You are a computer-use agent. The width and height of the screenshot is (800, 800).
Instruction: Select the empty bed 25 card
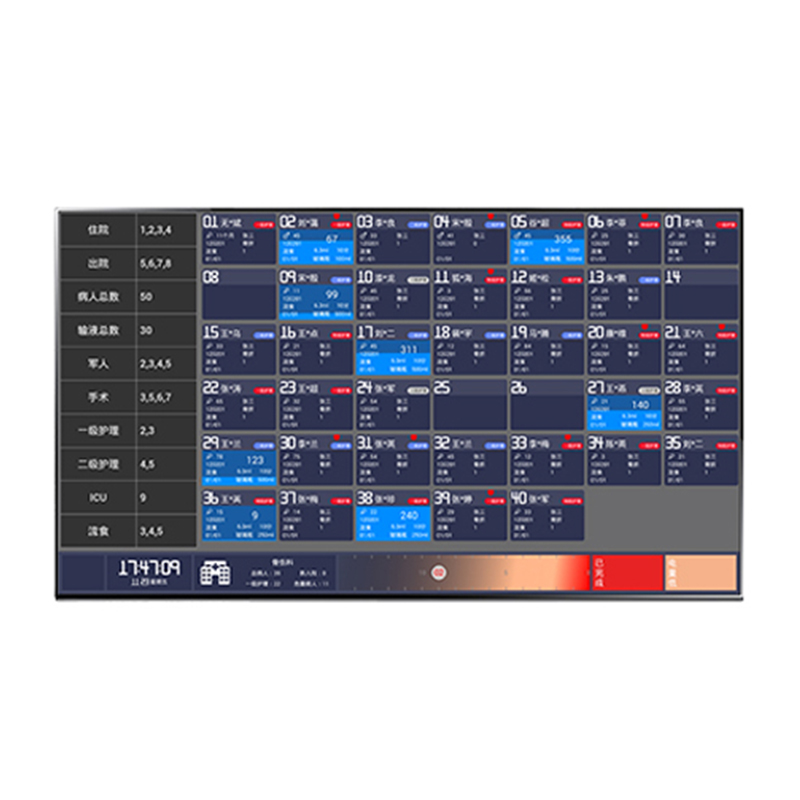[x=470, y=405]
